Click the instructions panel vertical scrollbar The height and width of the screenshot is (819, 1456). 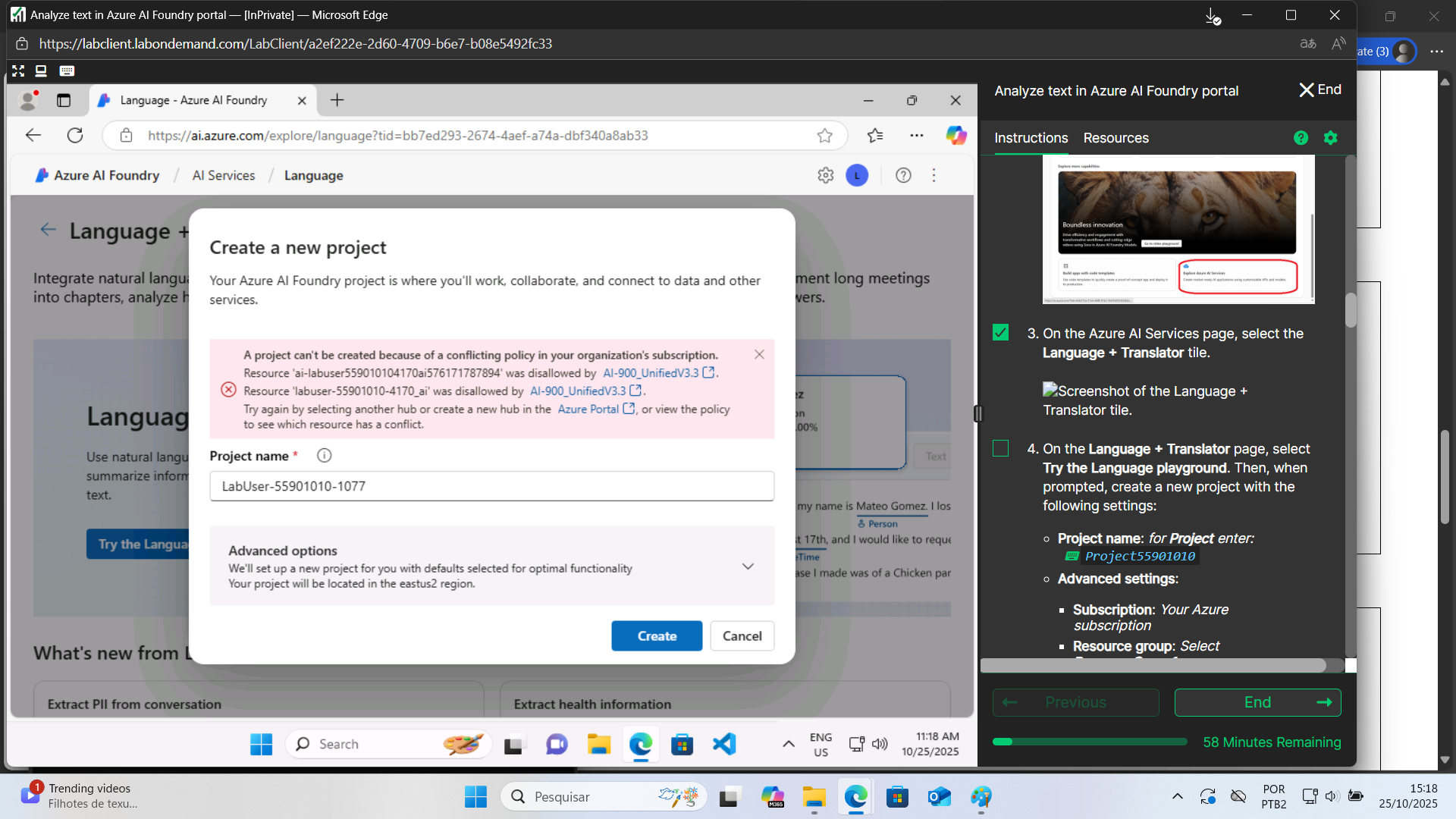[x=1351, y=310]
